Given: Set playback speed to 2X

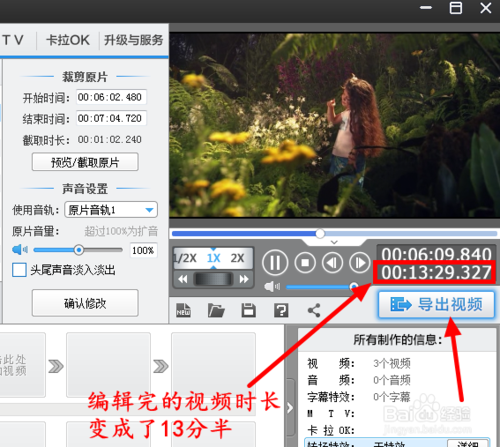Looking at the screenshot, I should click(x=237, y=258).
